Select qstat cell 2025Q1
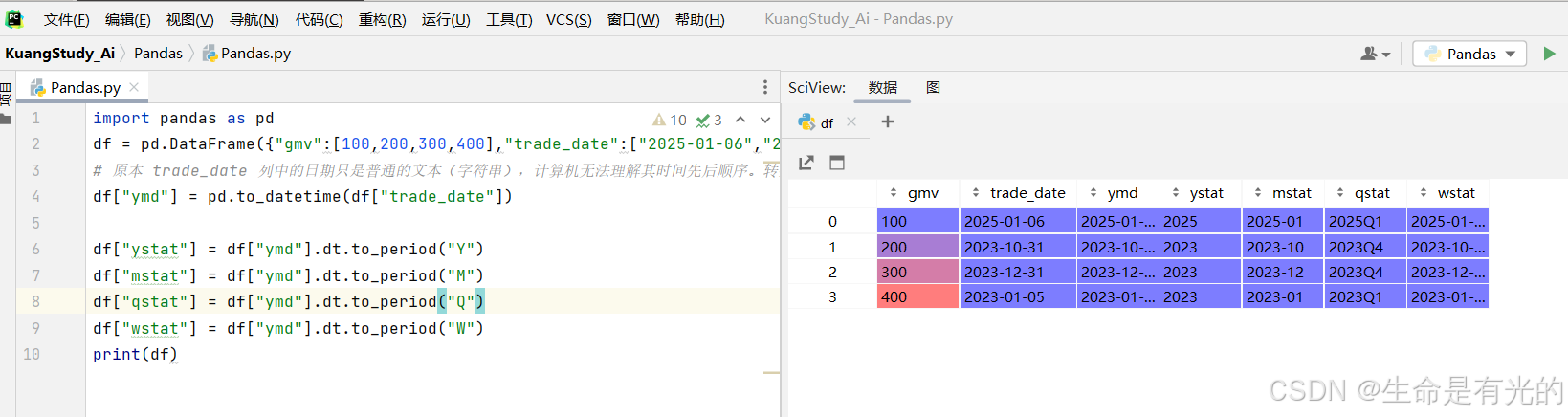Image resolution: width=1568 pixels, height=417 pixels. [x=1366, y=221]
